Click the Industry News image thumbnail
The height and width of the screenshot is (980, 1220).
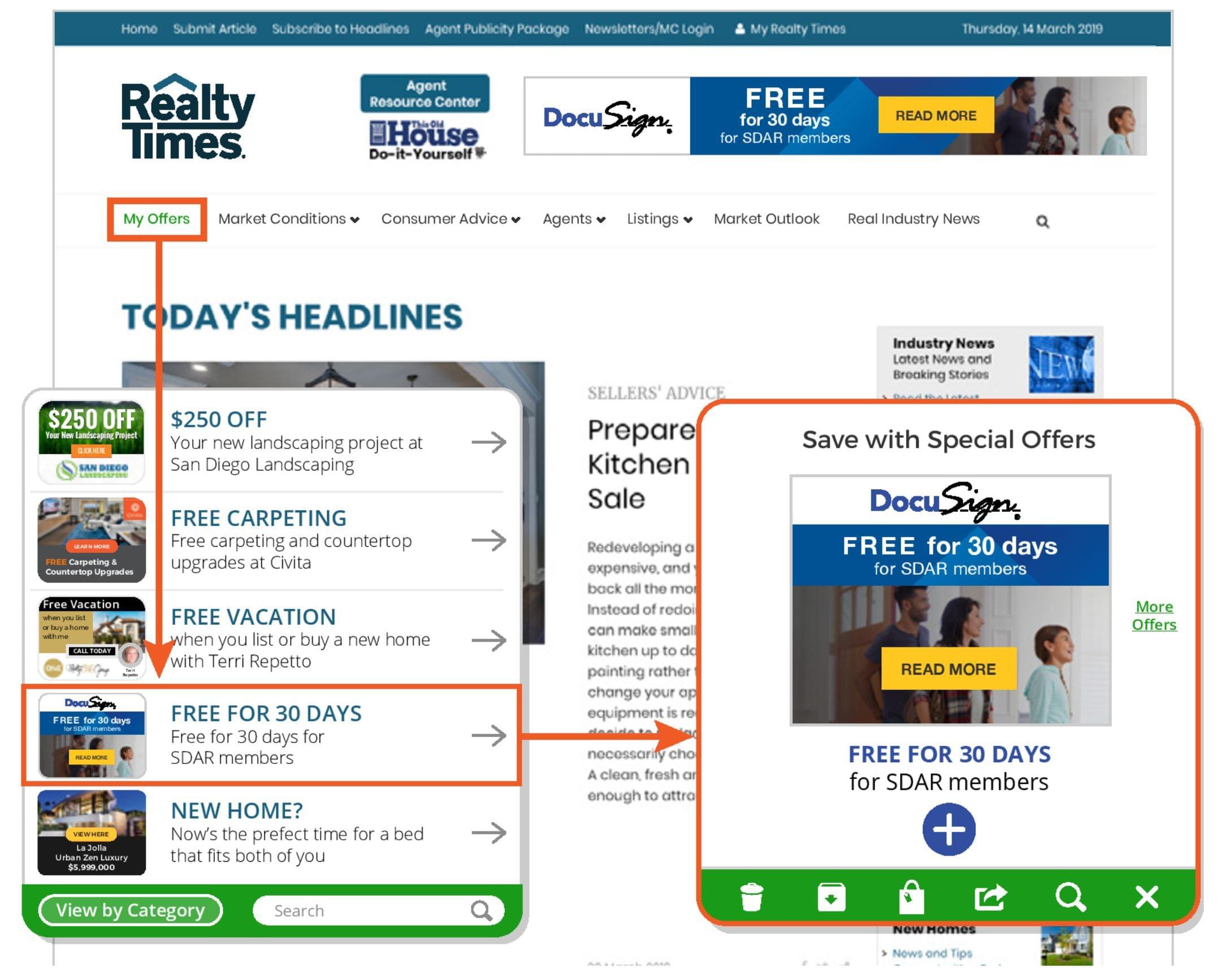1061,364
